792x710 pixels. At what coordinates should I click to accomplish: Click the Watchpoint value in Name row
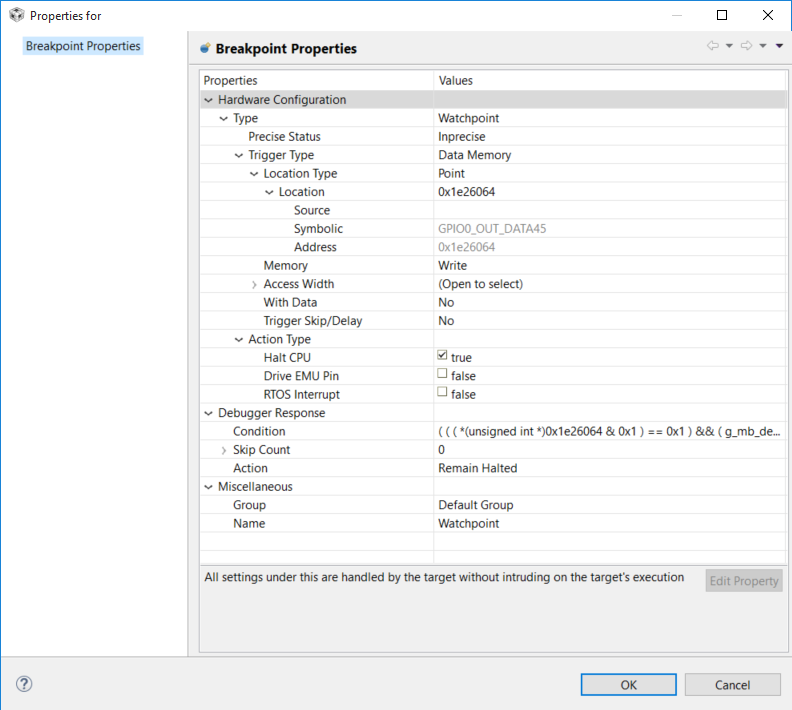tap(468, 524)
